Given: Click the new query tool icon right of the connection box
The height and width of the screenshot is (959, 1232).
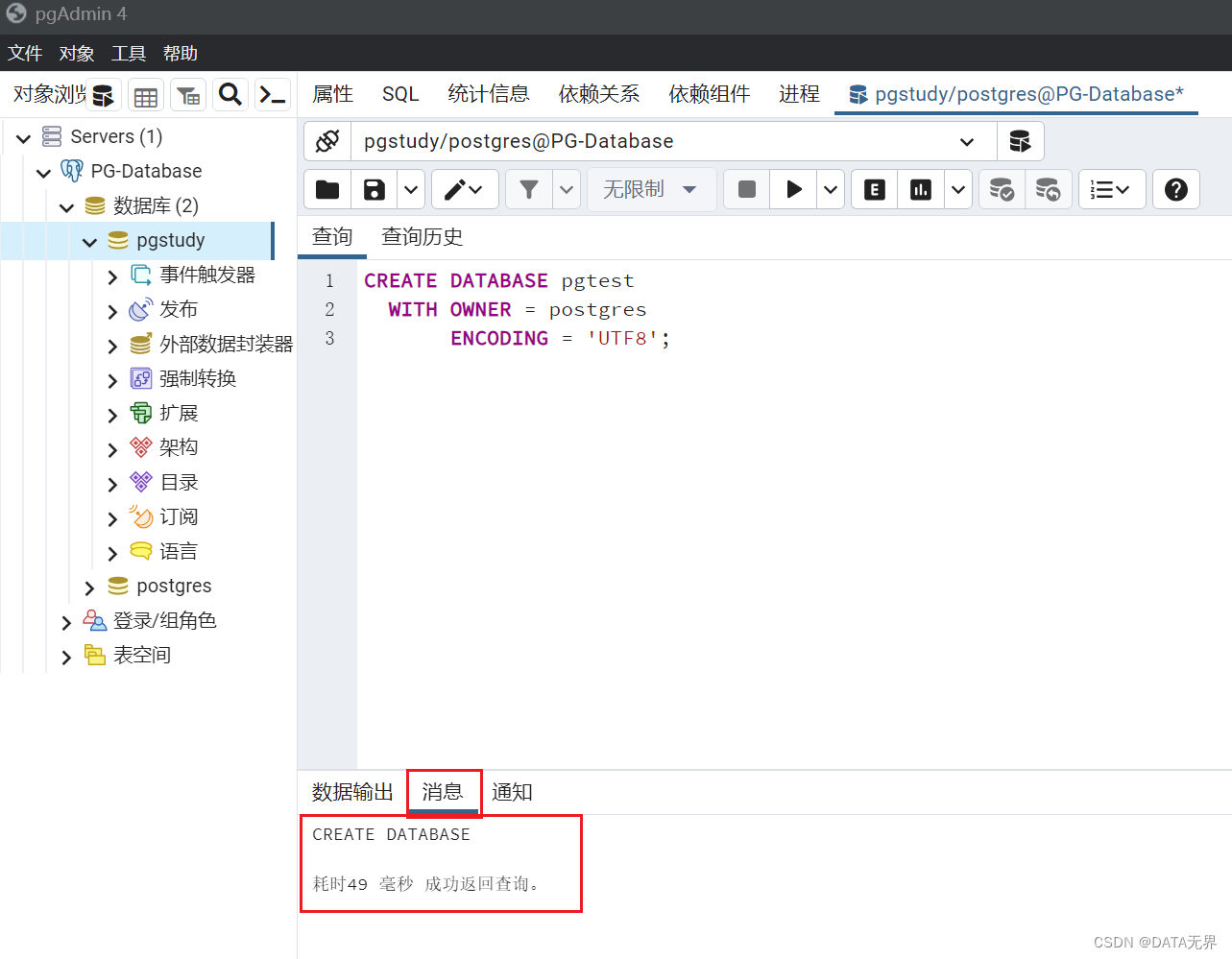Looking at the screenshot, I should (1020, 141).
